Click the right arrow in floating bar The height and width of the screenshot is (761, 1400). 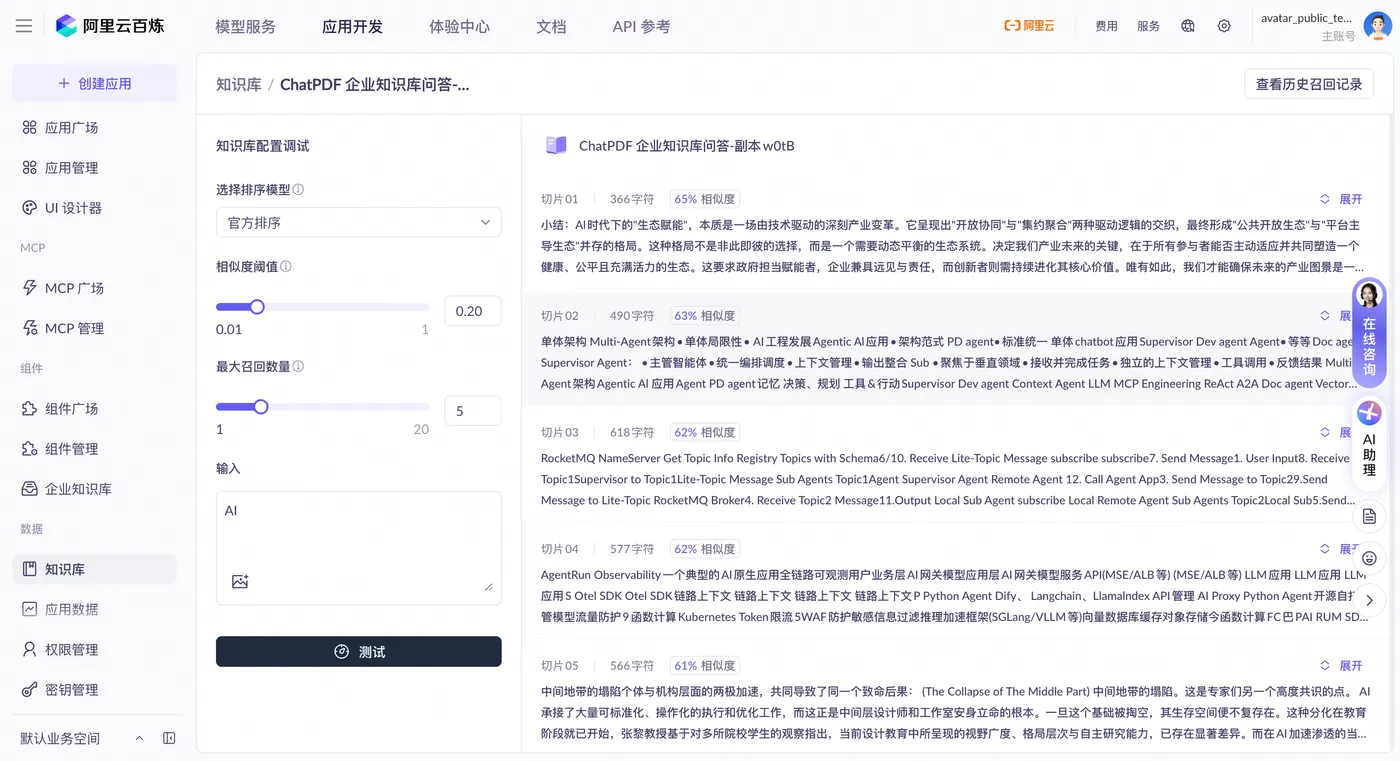(1370, 600)
